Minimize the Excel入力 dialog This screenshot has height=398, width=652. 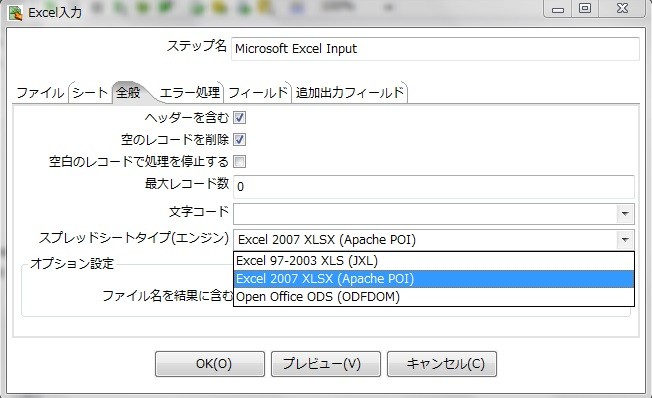pos(558,9)
